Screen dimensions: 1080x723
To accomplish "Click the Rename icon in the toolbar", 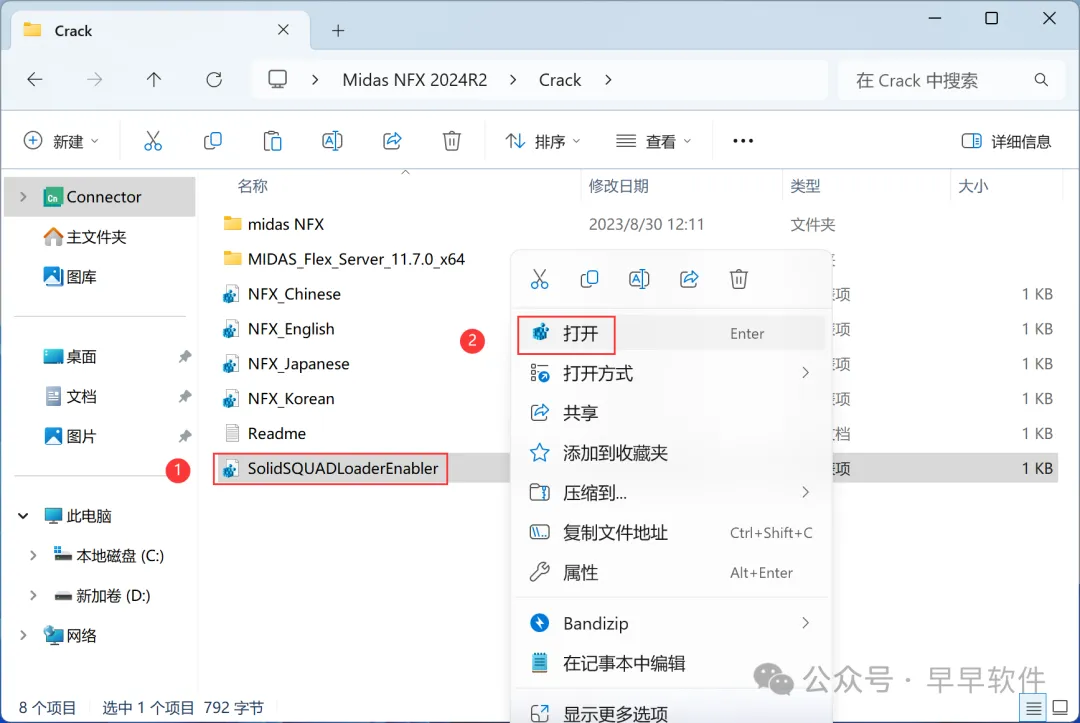I will 332,141.
